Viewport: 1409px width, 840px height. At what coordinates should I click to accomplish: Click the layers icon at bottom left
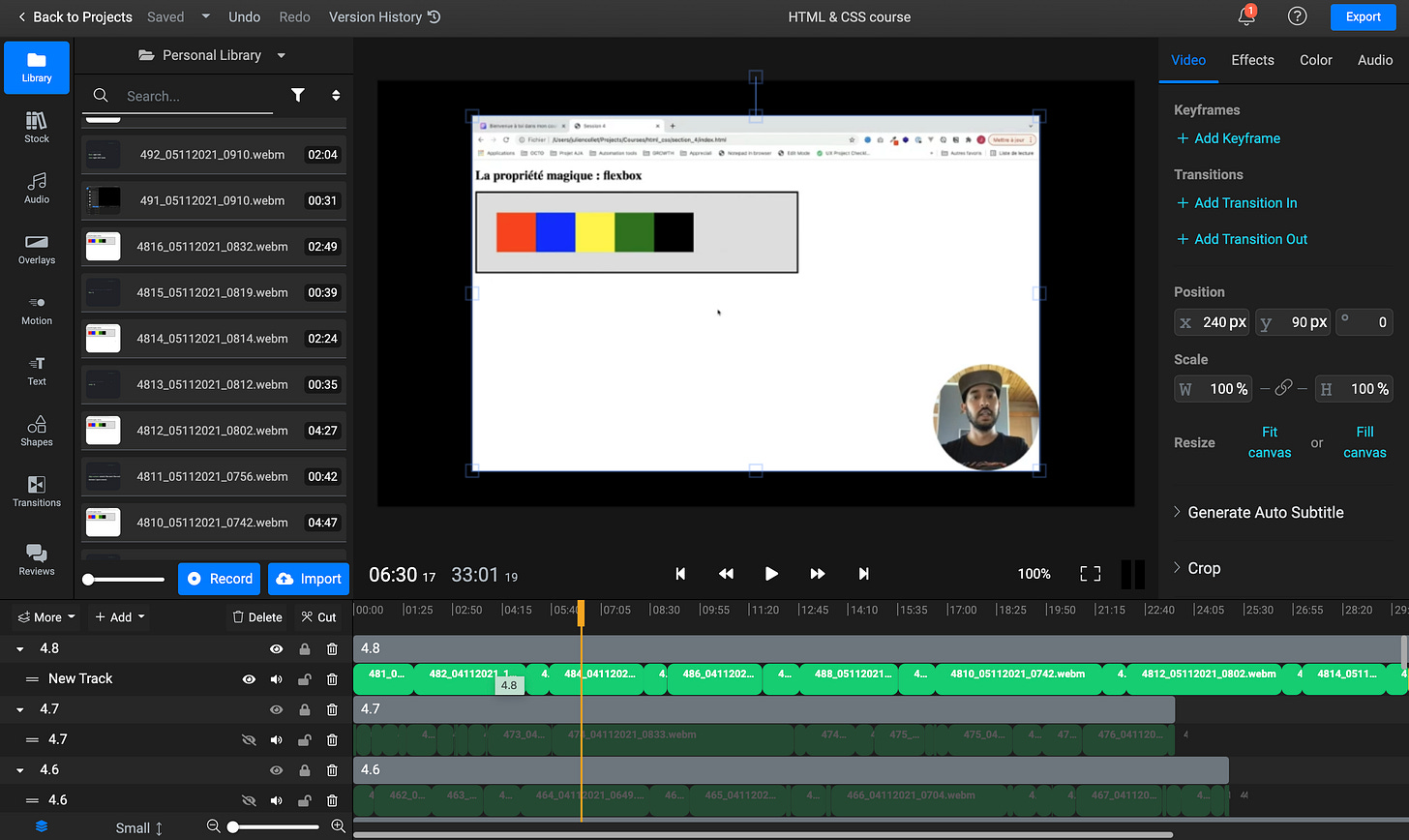click(42, 827)
